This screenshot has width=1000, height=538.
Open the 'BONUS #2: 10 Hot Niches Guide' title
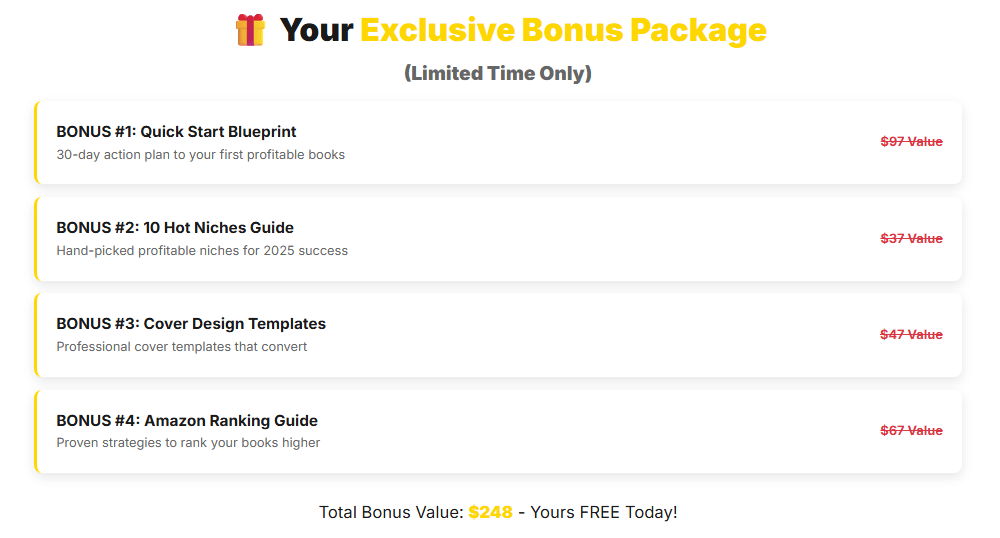click(x=175, y=227)
